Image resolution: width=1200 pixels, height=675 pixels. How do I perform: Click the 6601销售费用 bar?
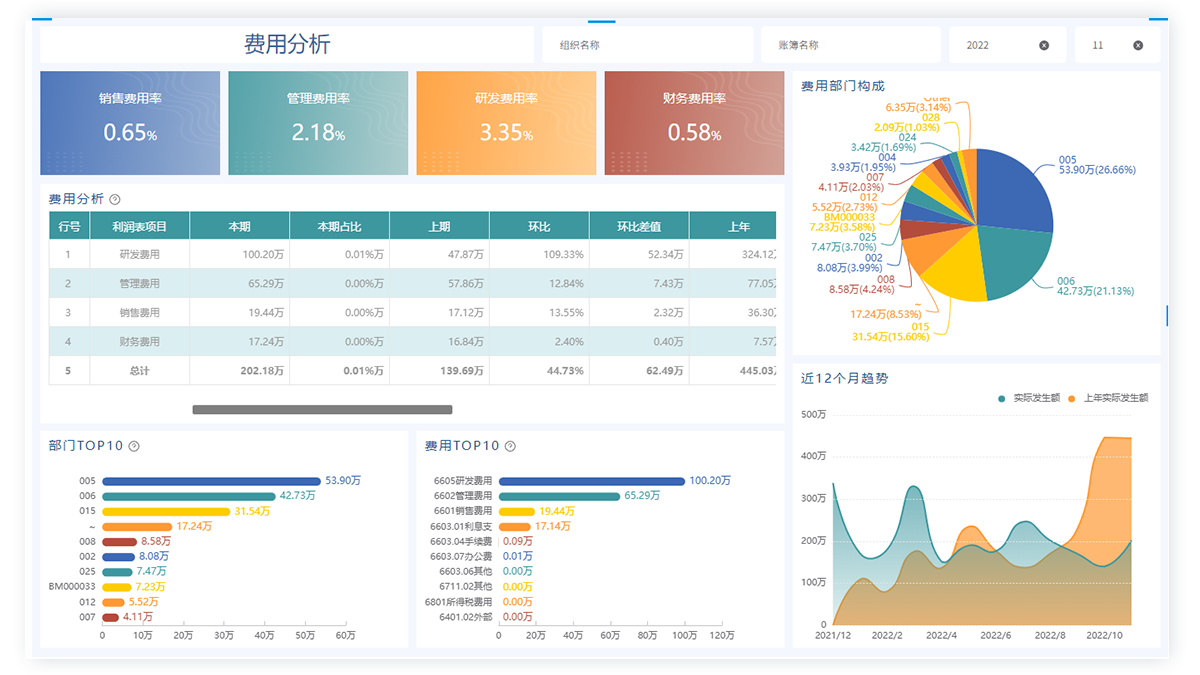[x=517, y=511]
